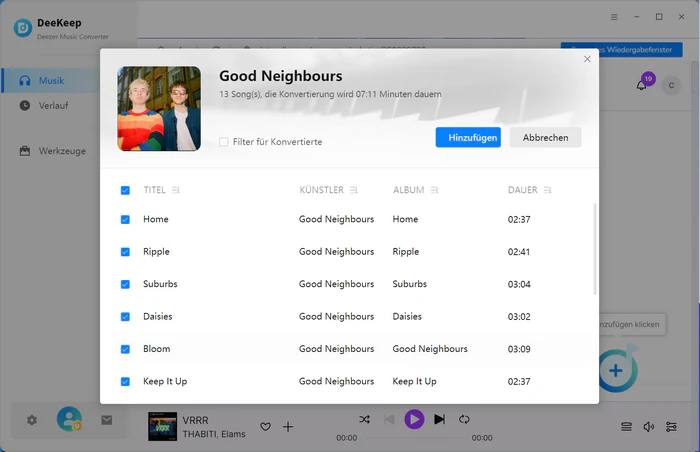The image size is (700, 452).
Task: Uncheck the Bloom song checkbox
Action: (x=125, y=349)
